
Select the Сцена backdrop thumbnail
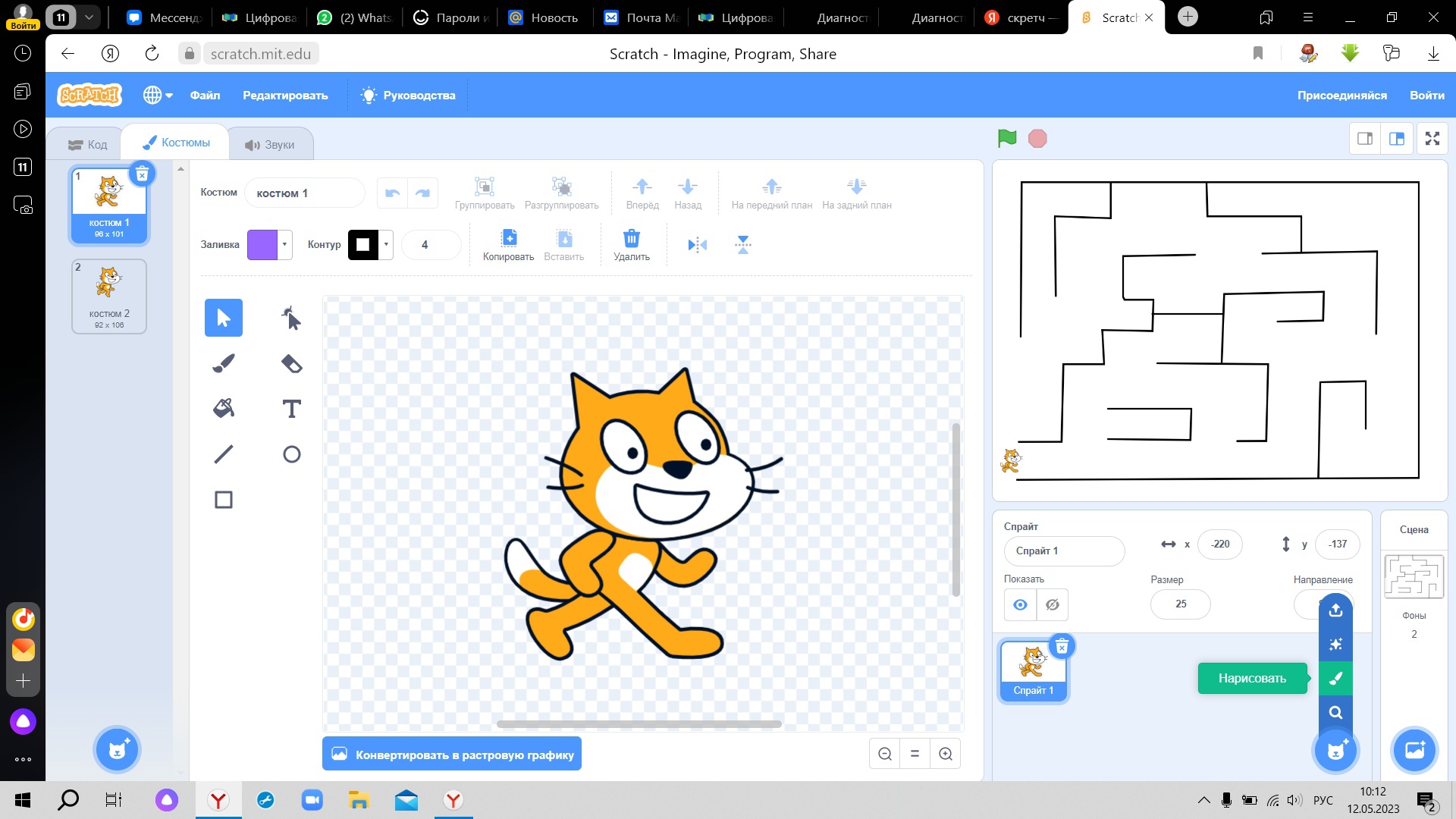coord(1414,576)
